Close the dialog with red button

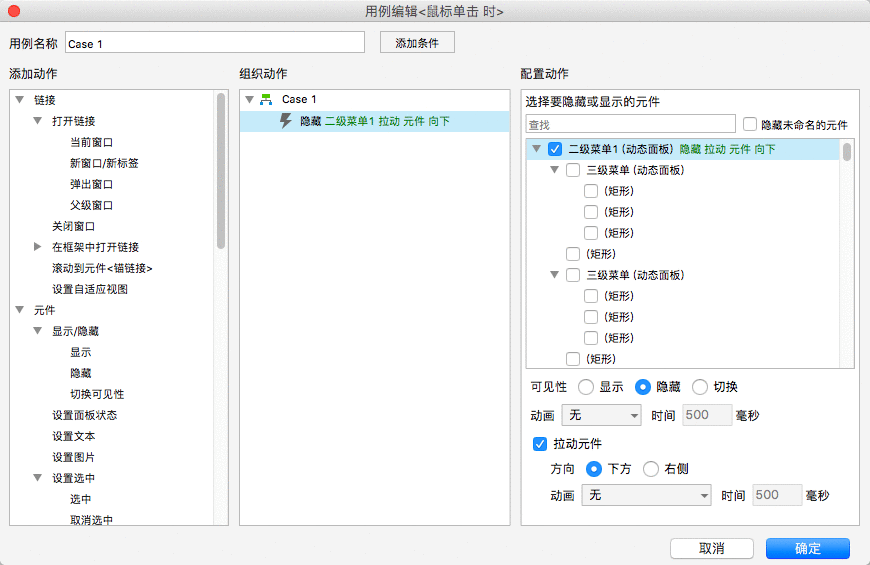pyautogui.click(x=14, y=11)
